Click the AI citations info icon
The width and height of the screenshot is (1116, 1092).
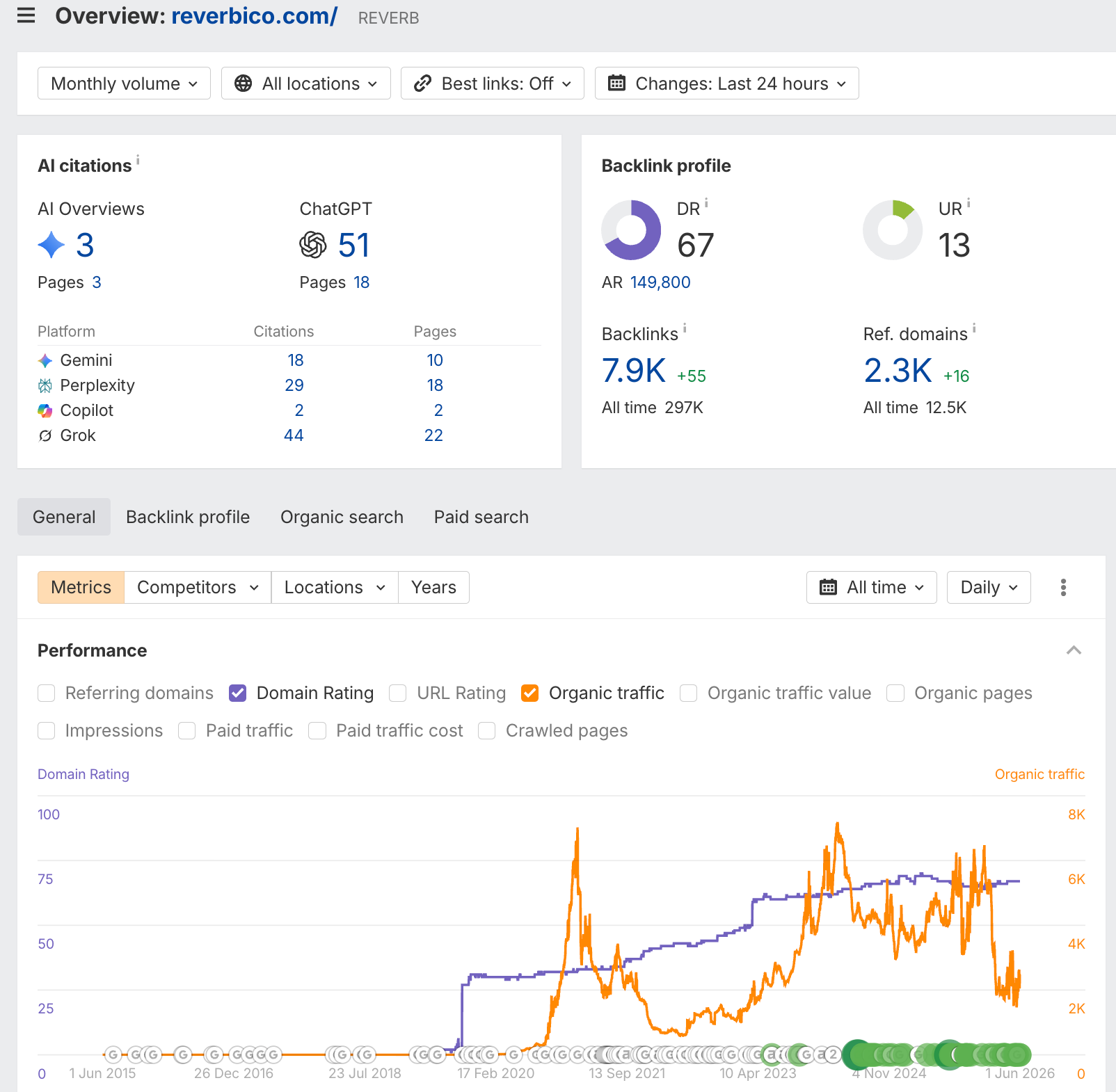pyautogui.click(x=138, y=160)
